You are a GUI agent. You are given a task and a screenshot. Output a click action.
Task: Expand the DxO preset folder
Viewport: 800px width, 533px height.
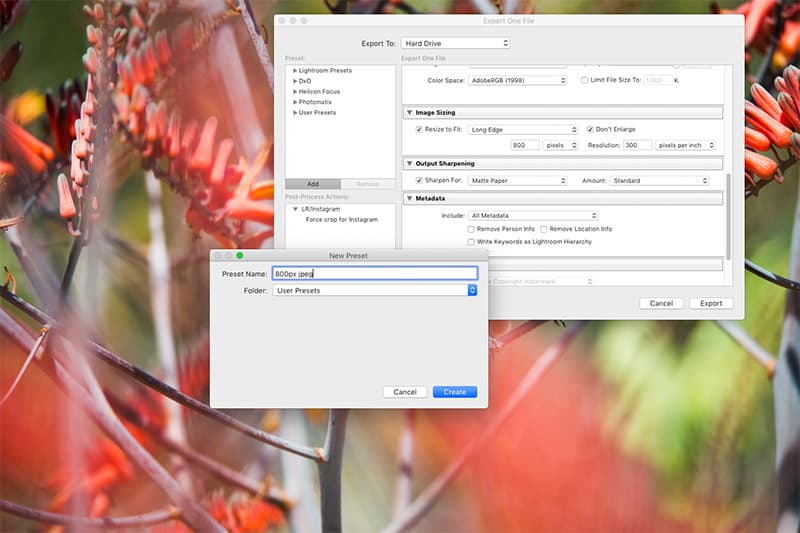[x=295, y=81]
